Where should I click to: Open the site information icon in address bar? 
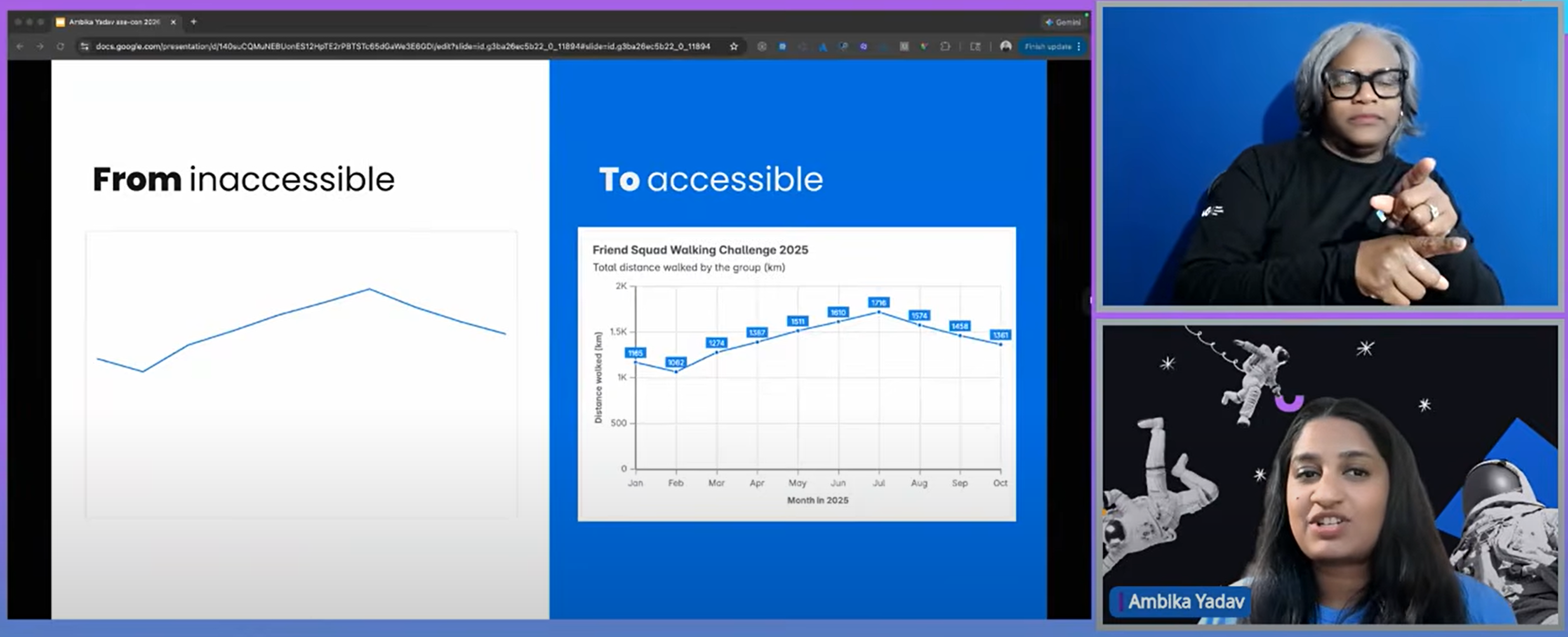pyautogui.click(x=85, y=46)
